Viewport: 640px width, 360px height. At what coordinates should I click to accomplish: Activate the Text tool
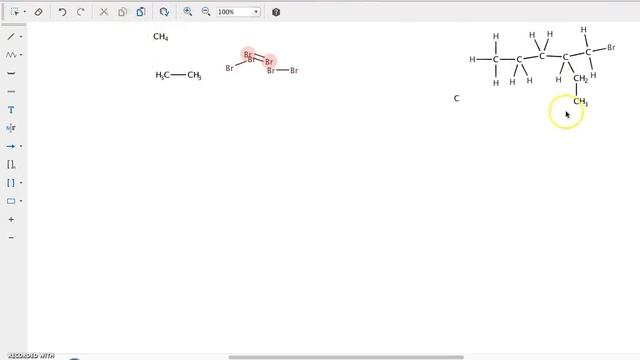click(x=11, y=110)
